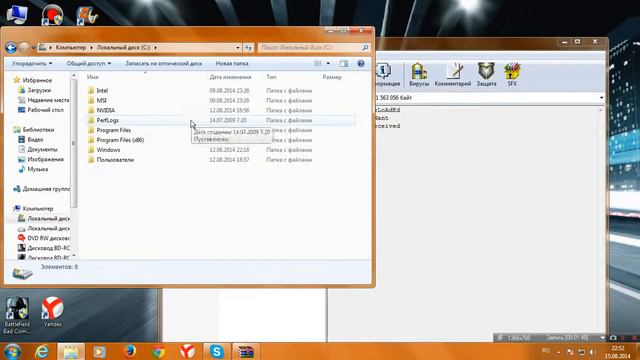Click the Вирусы icon in WinRAR window
The height and width of the screenshot is (360, 640).
pyautogui.click(x=419, y=75)
